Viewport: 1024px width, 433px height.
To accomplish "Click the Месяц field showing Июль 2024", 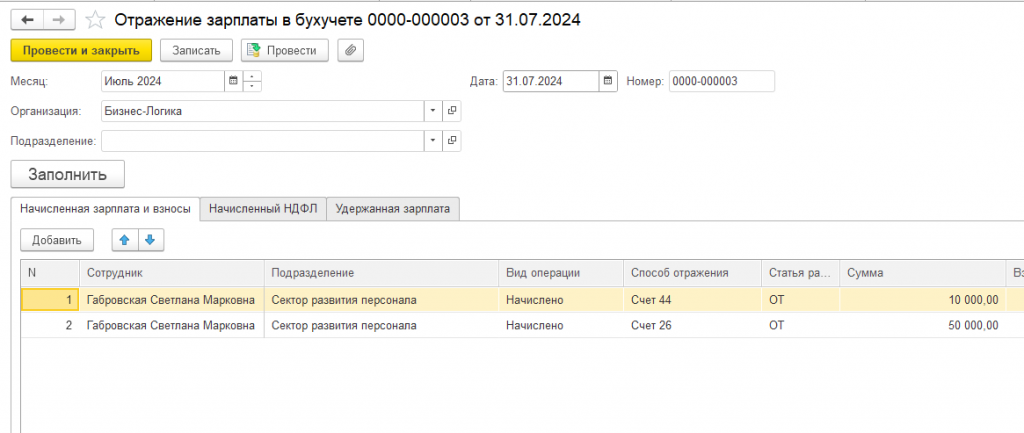I will (x=163, y=82).
